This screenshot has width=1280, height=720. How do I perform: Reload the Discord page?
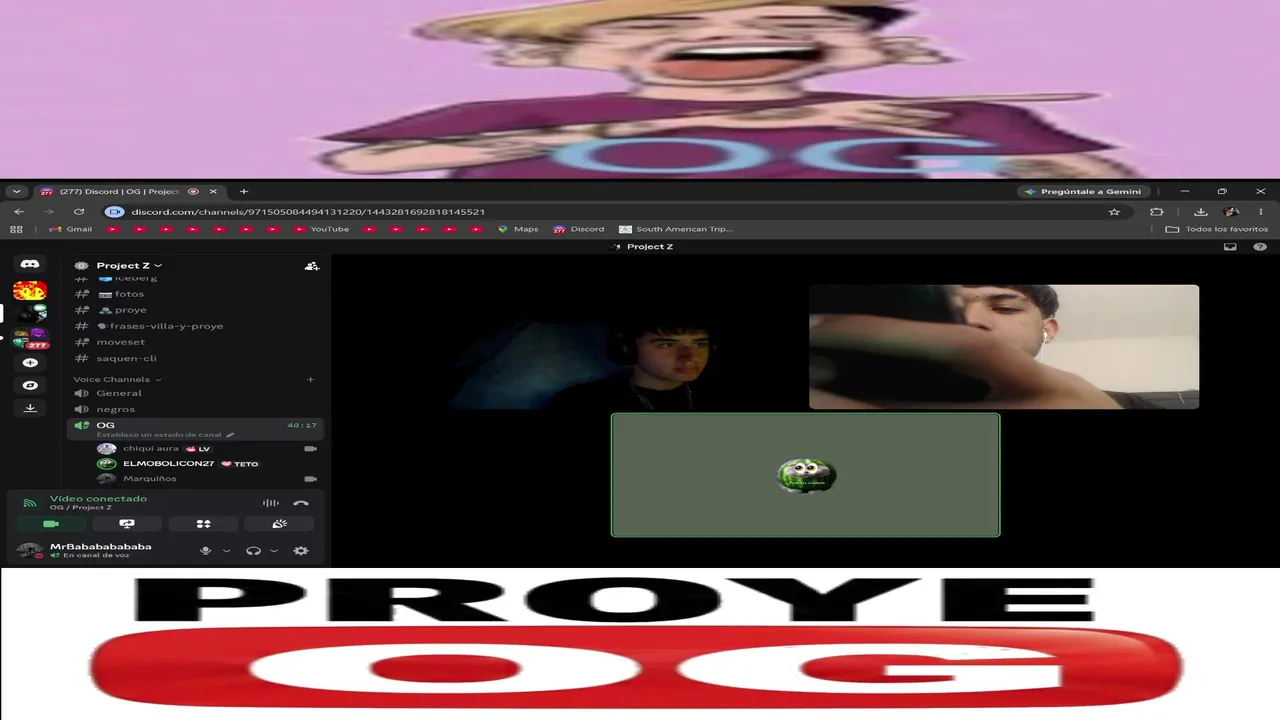79,212
